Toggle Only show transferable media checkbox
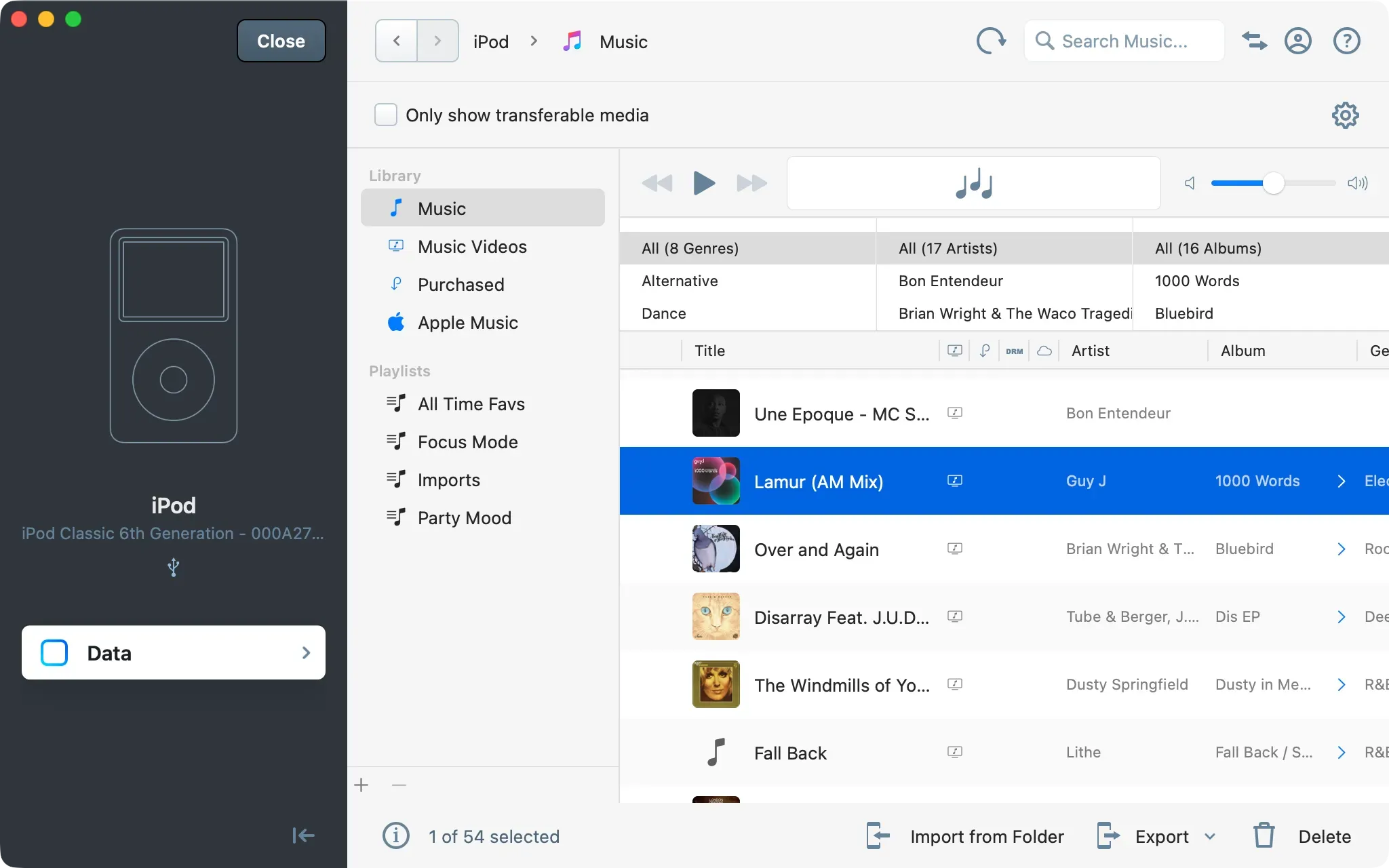Screen dimensions: 1389x868 pos(386,115)
